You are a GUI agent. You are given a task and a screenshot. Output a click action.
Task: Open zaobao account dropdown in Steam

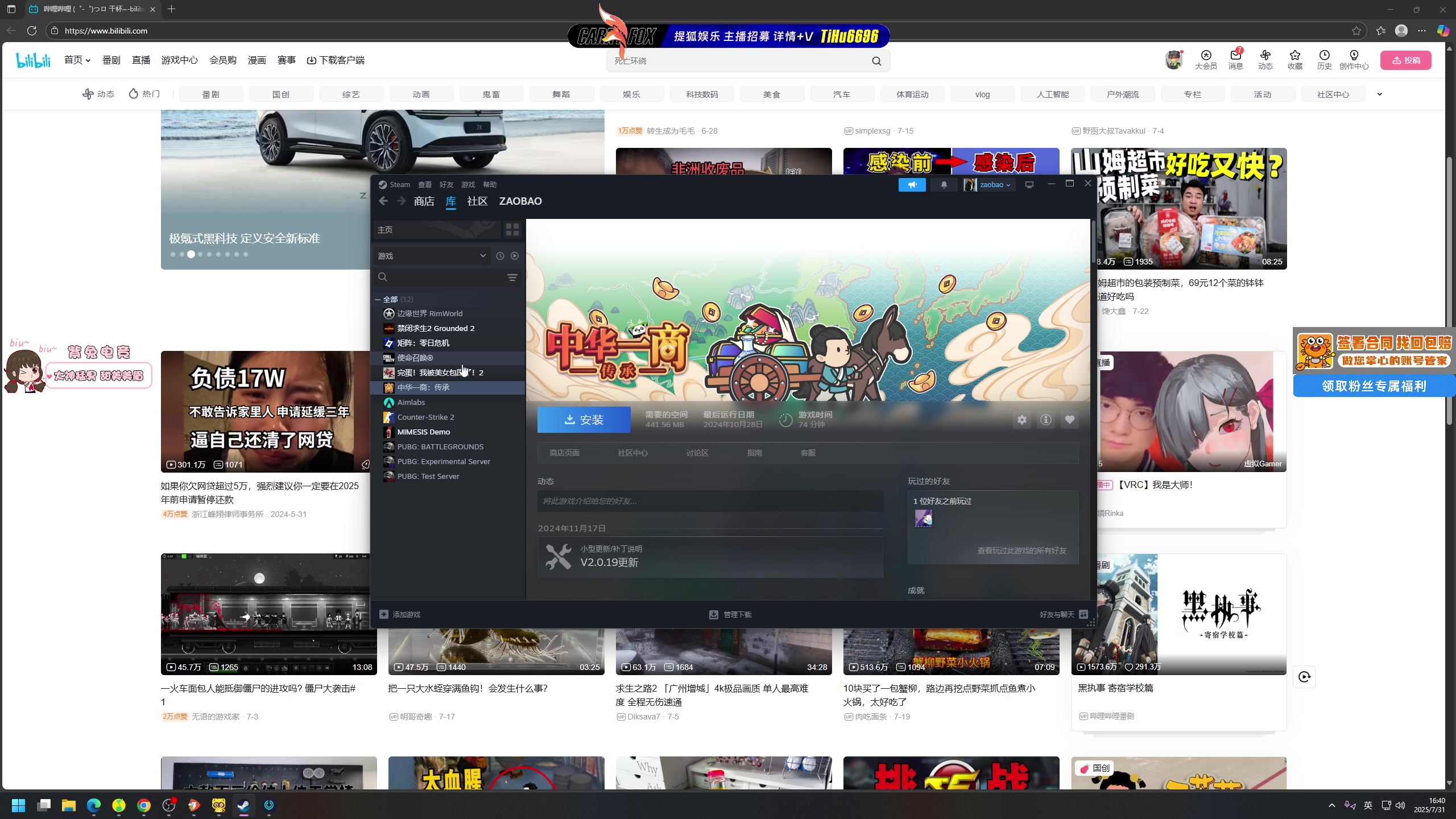(x=989, y=184)
